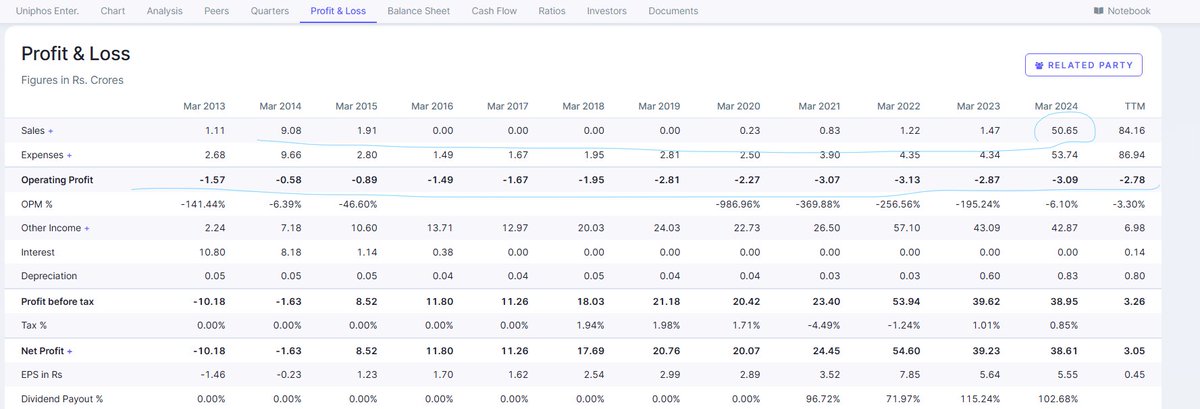This screenshot has width=1200, height=409.
Task: Select TTM Sales value 84.16
Action: [x=1131, y=131]
